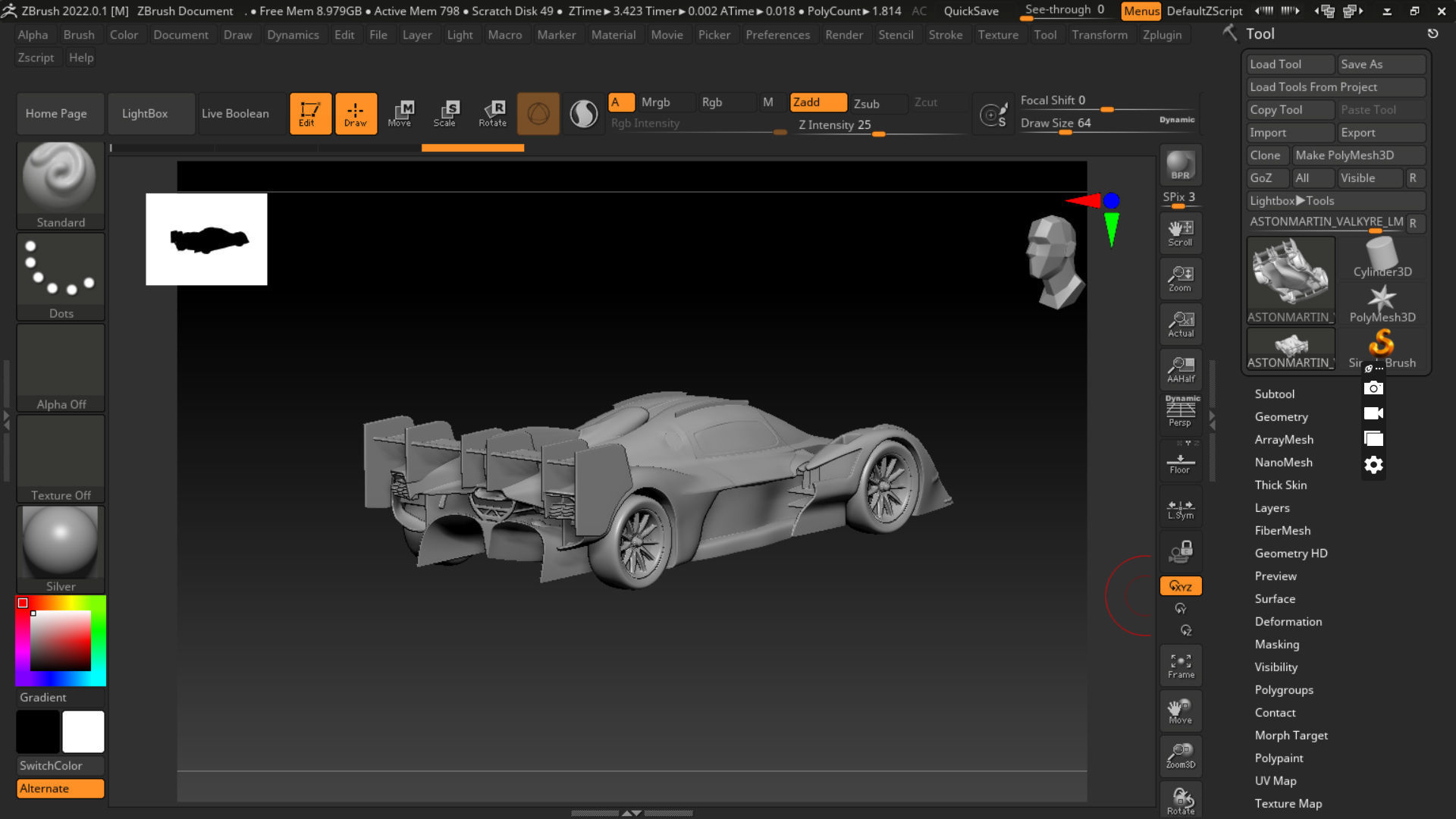Click the Gizmo 3D sphere icon
This screenshot has width=1456, height=819.
tap(538, 114)
